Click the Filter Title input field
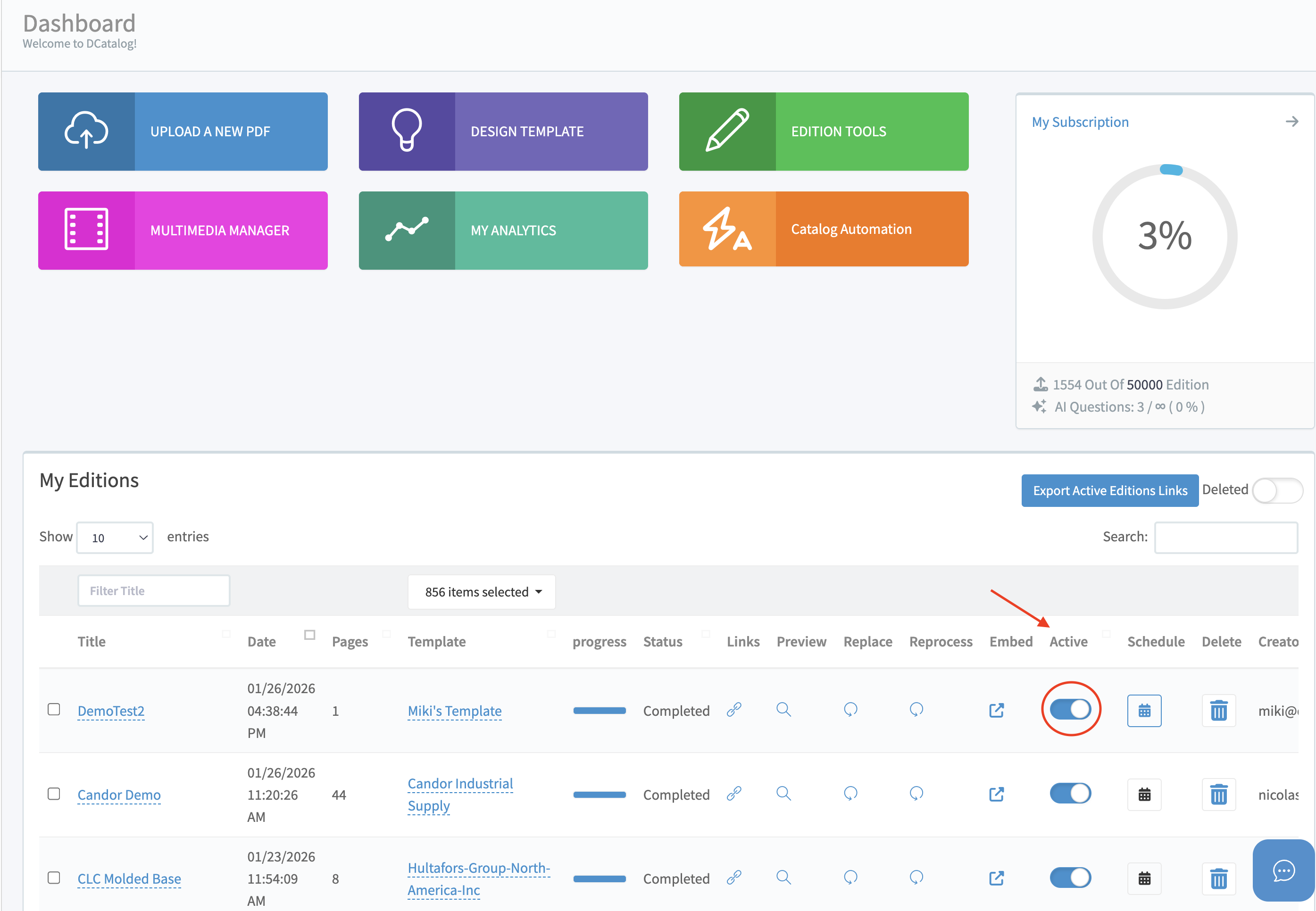 click(x=154, y=591)
